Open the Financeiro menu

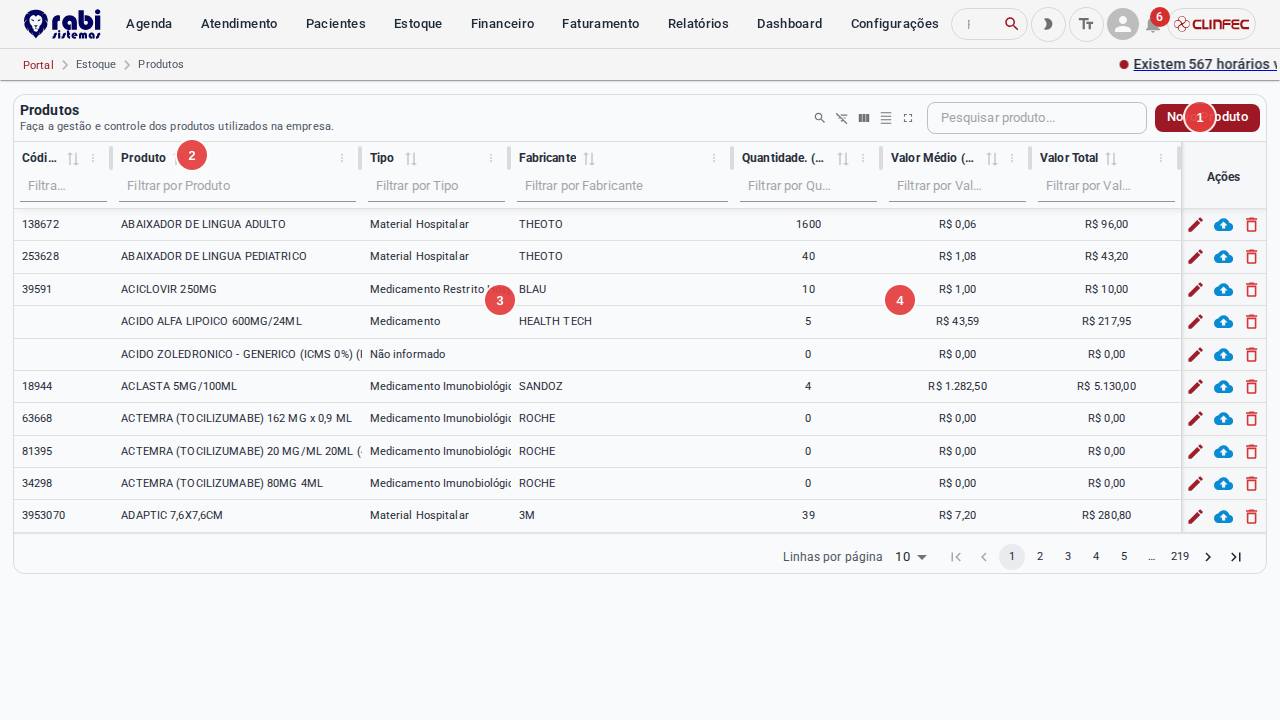[x=502, y=24]
